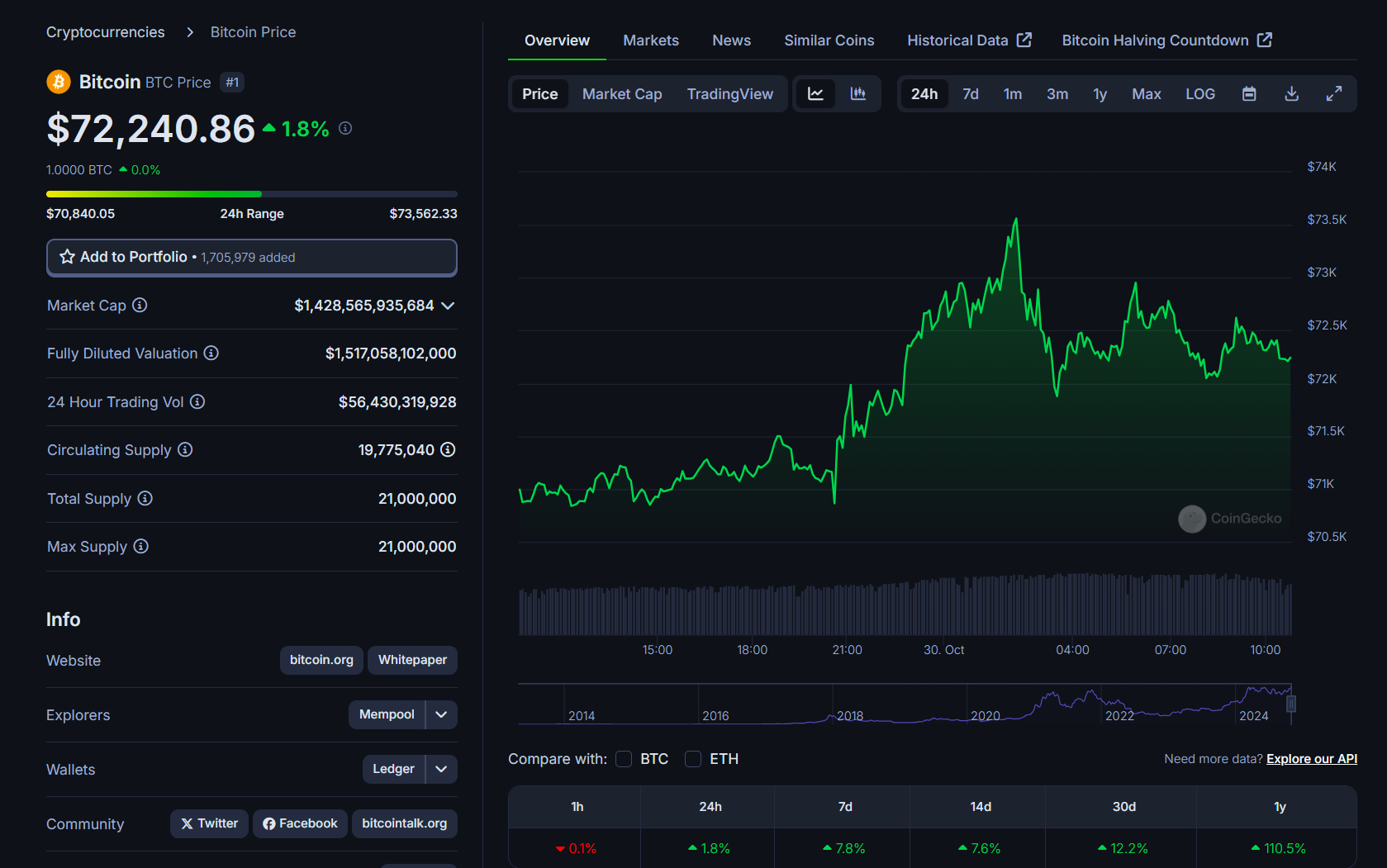Image resolution: width=1387 pixels, height=868 pixels.
Task: Open the Similar Coins tab
Action: [829, 40]
